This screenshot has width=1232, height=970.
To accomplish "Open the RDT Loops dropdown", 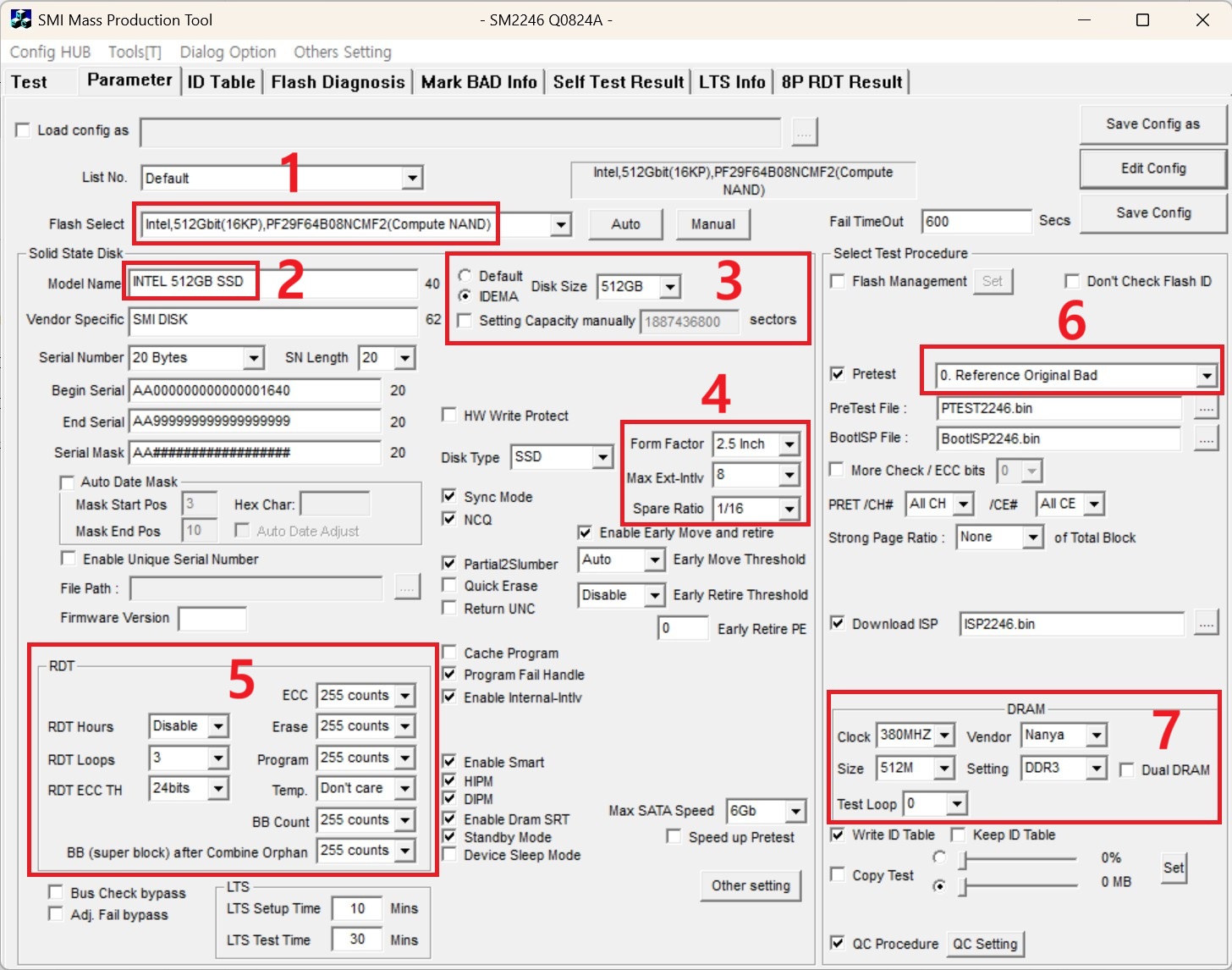I will pos(218,758).
